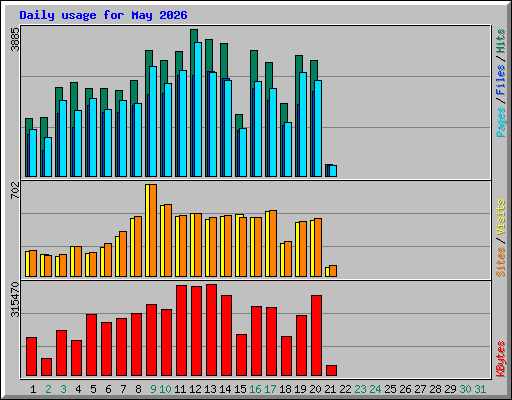Screen dimensions: 512x400
Task: Click day 30 on the date axis
Action: pyautogui.click(x=465, y=389)
